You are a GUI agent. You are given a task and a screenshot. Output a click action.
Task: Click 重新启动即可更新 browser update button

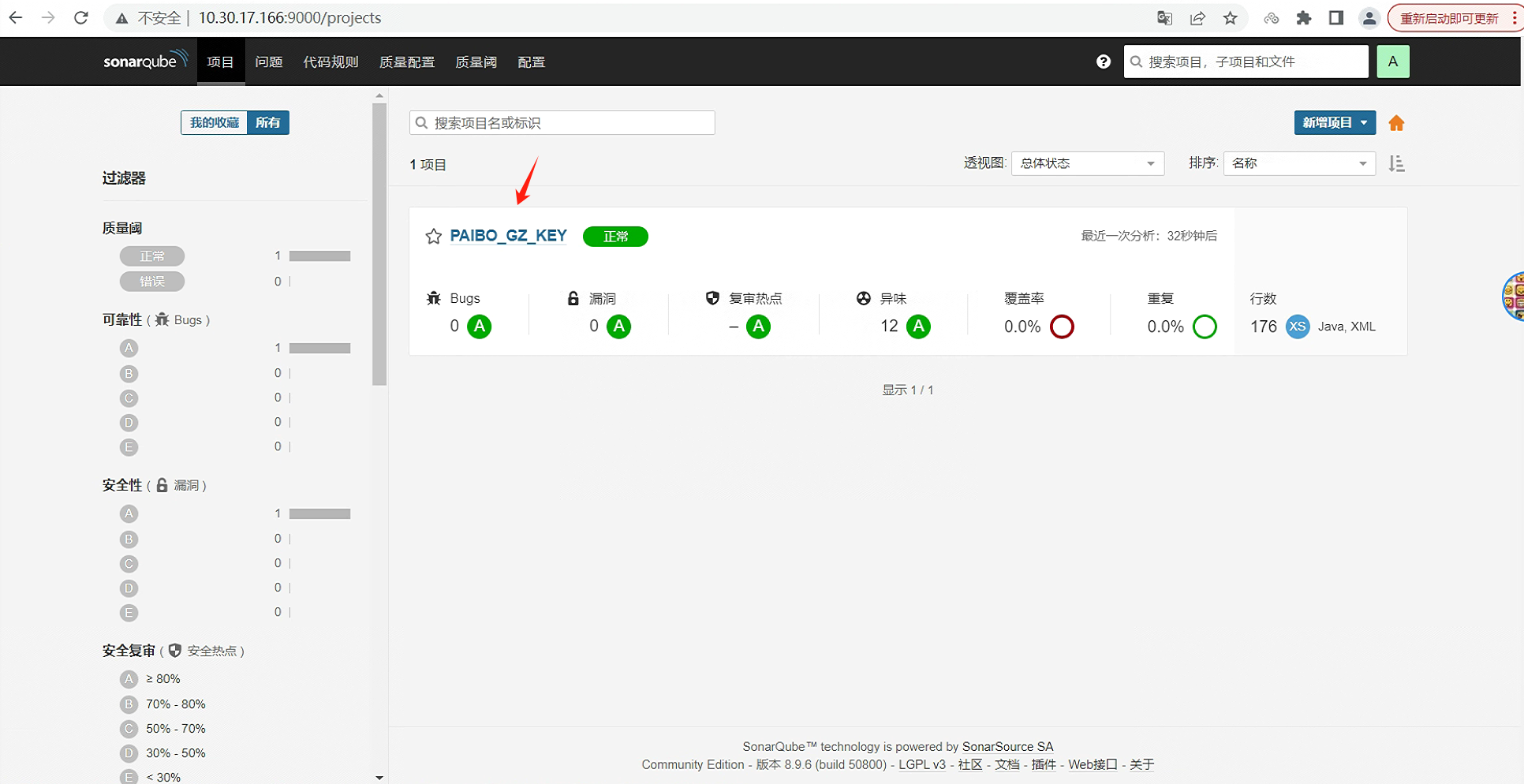pyautogui.click(x=1449, y=18)
